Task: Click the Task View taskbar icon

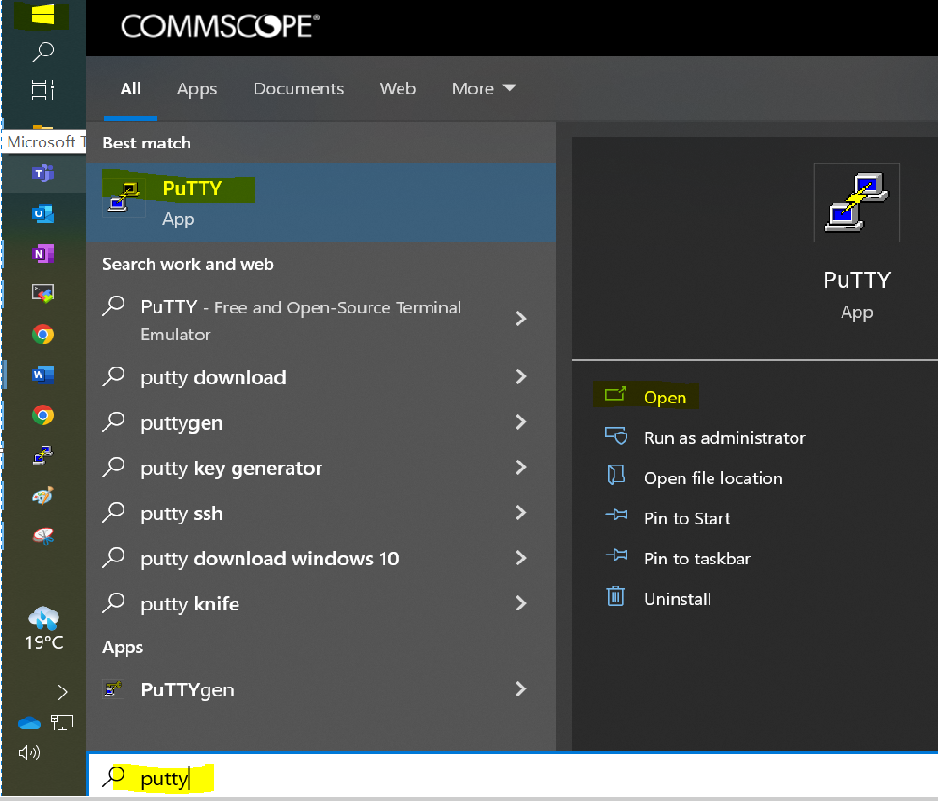Action: tap(42, 90)
